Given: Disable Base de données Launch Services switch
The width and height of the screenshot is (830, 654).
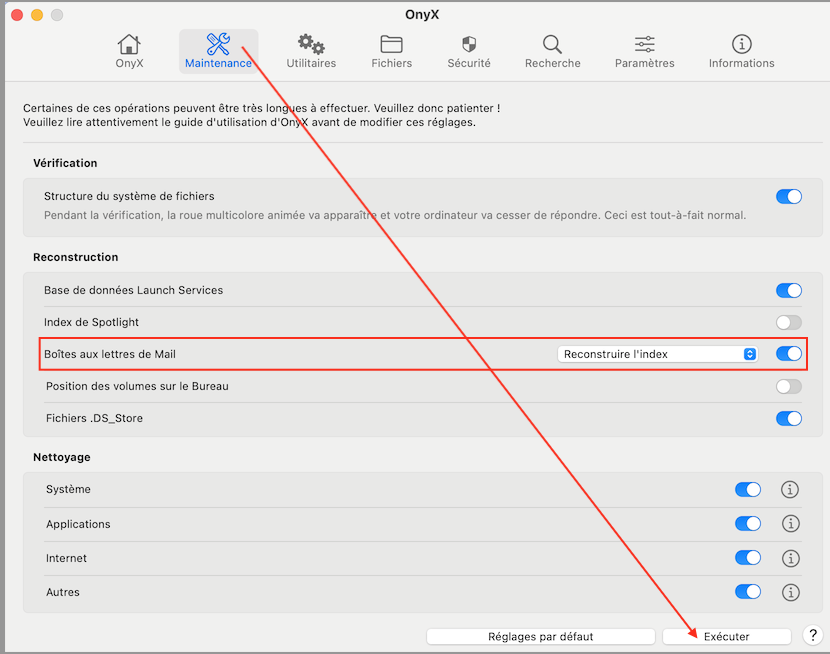Looking at the screenshot, I should click(789, 290).
